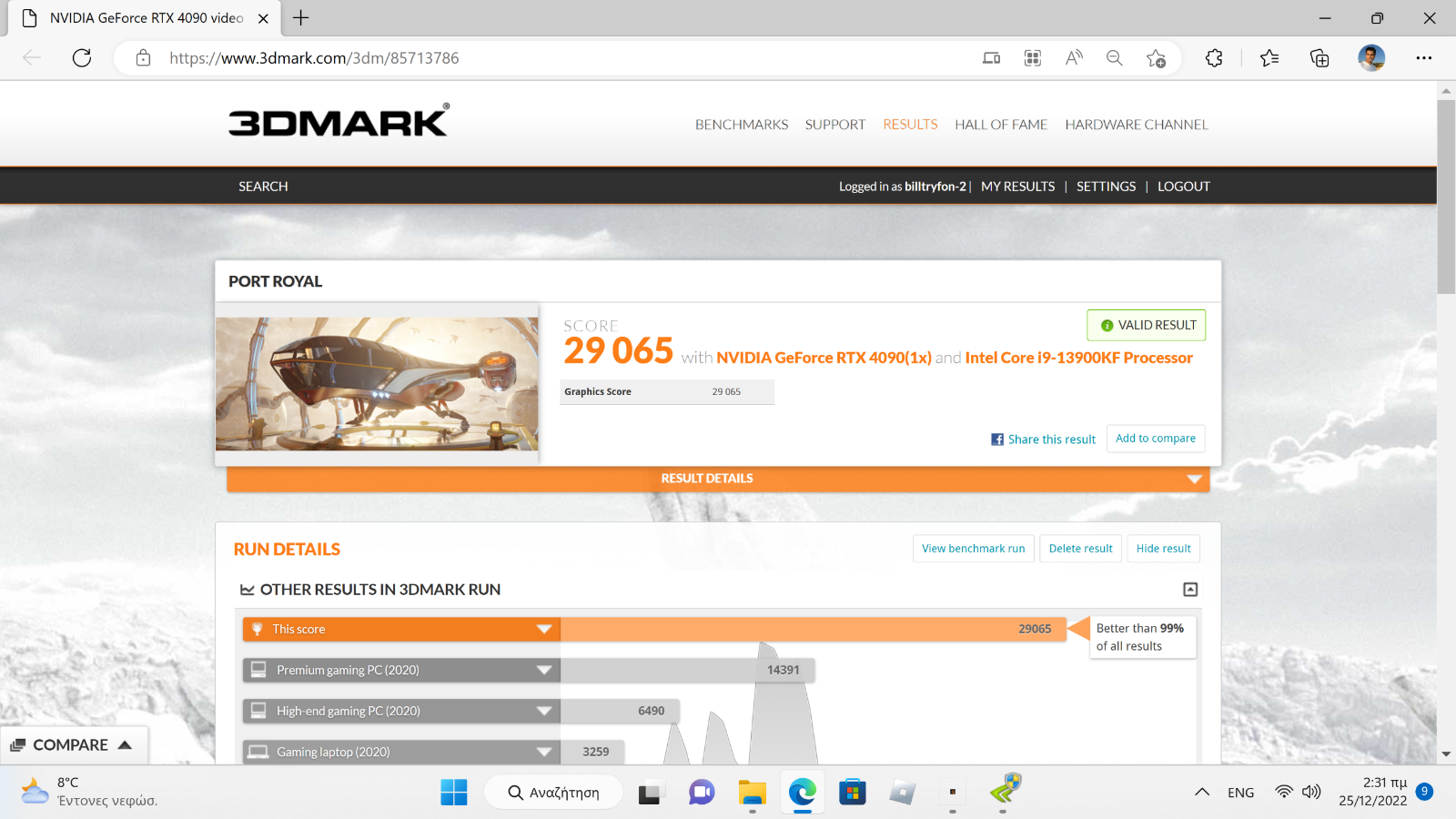Screen dimensions: 1456x819
Task: Click Add to compare button
Action: click(1156, 439)
